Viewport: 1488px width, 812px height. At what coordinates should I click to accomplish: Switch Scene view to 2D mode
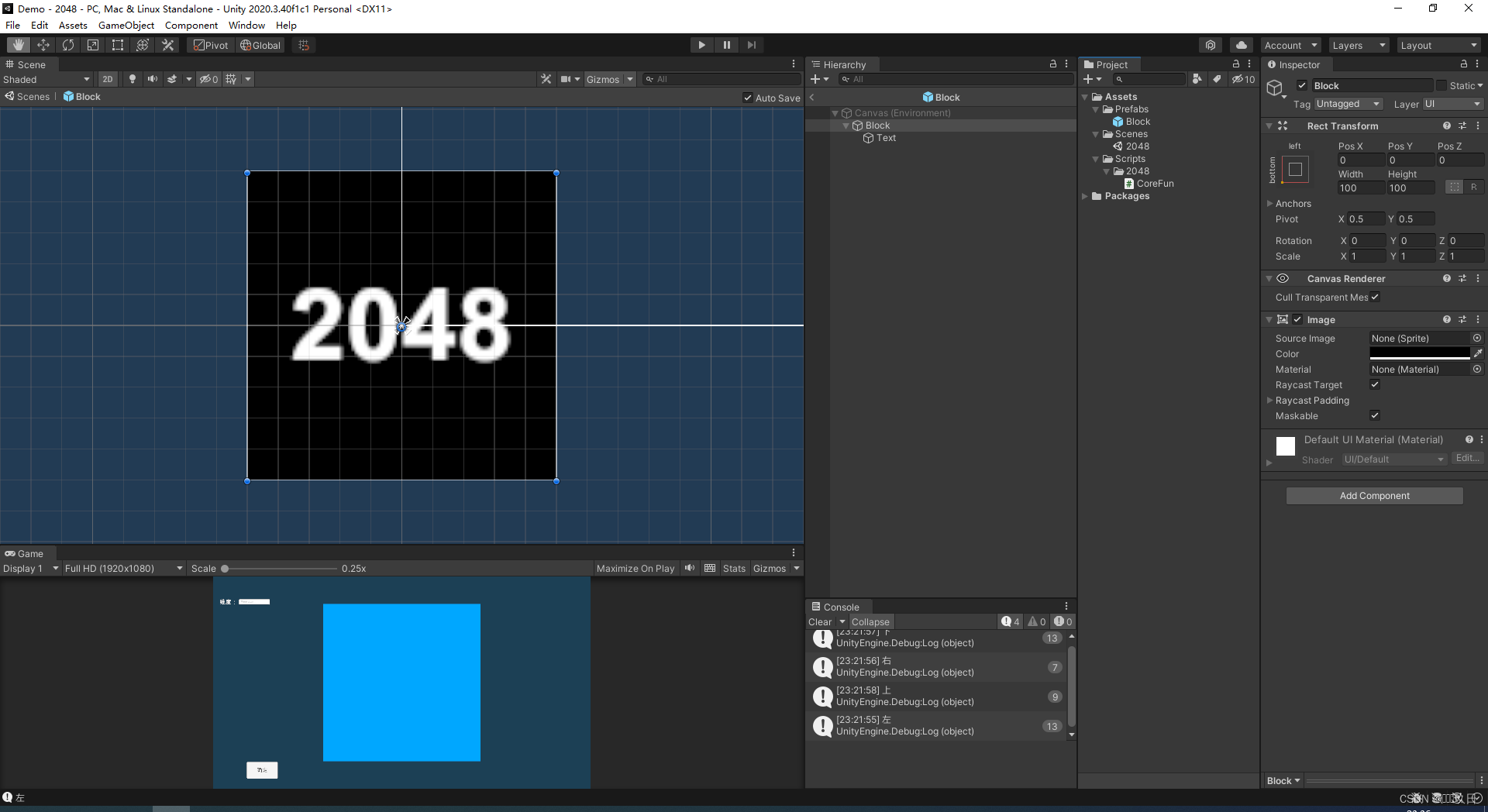point(107,78)
